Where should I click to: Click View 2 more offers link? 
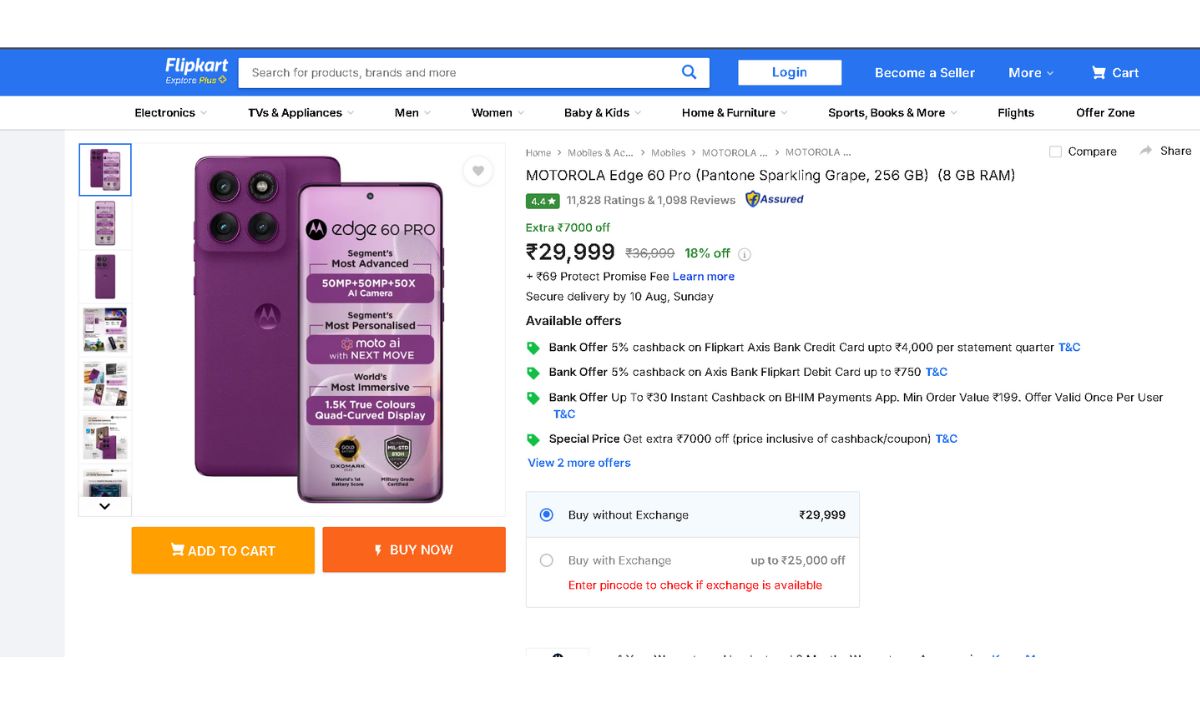579,463
